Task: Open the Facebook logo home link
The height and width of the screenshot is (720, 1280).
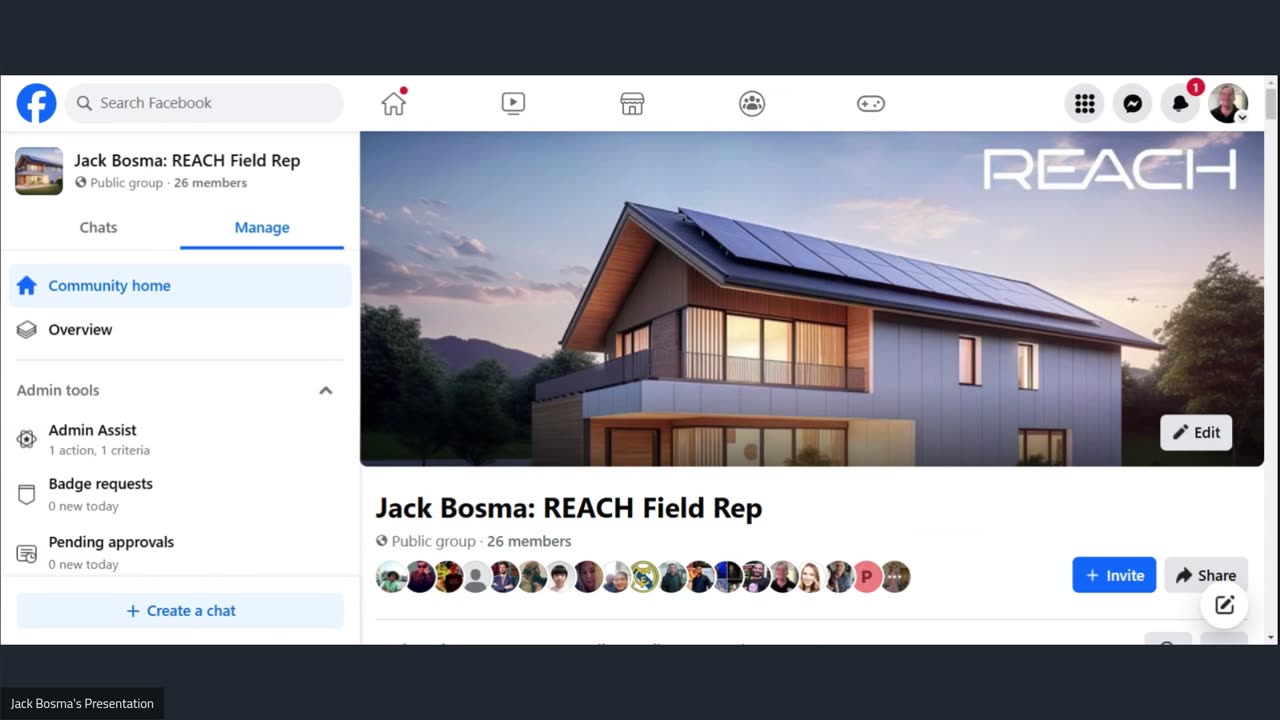Action: click(36, 103)
